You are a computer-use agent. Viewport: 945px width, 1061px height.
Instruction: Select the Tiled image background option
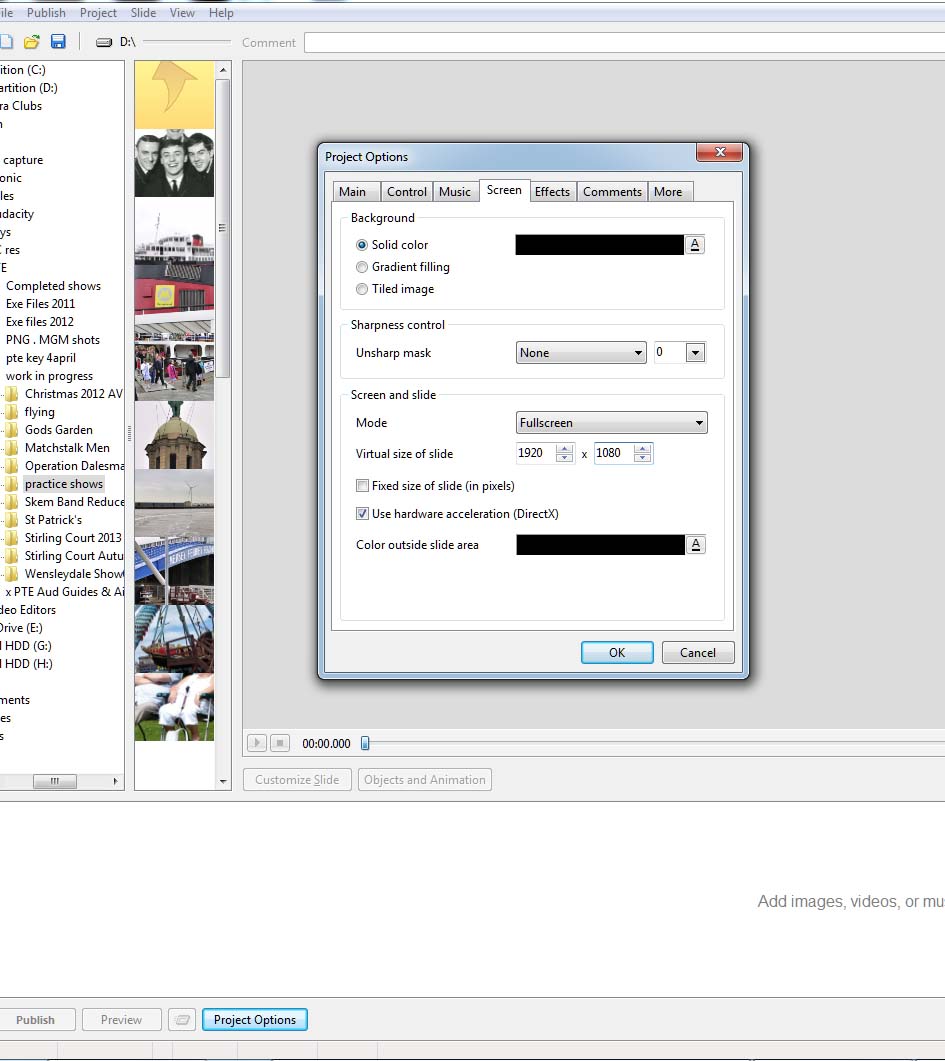pyautogui.click(x=362, y=289)
